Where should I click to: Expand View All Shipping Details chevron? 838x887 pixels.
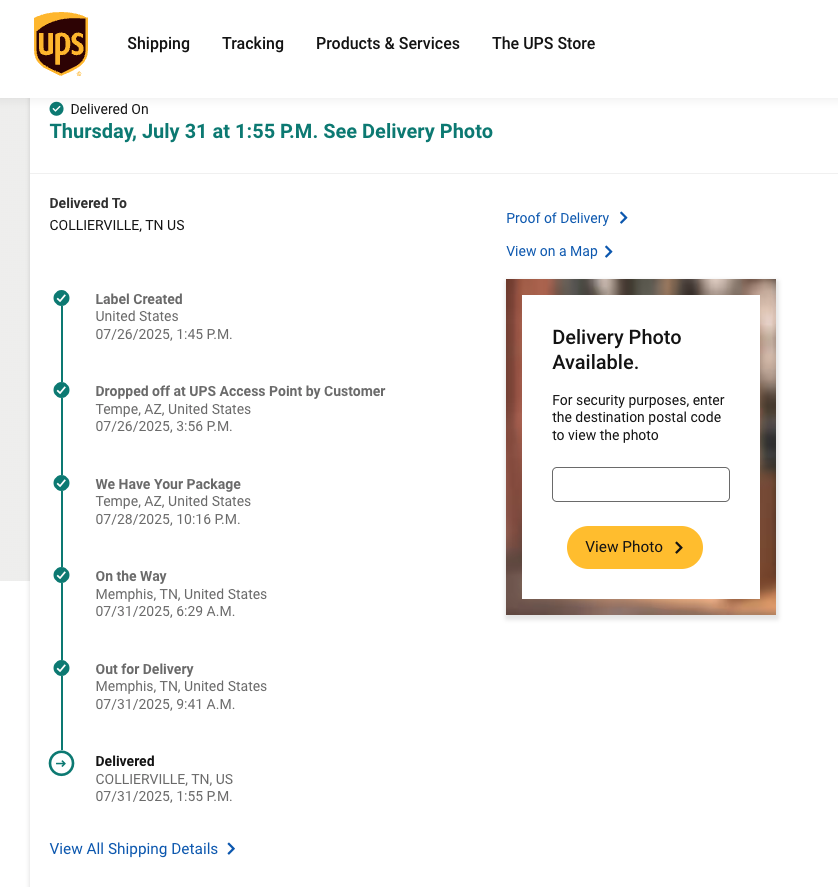[x=231, y=849]
